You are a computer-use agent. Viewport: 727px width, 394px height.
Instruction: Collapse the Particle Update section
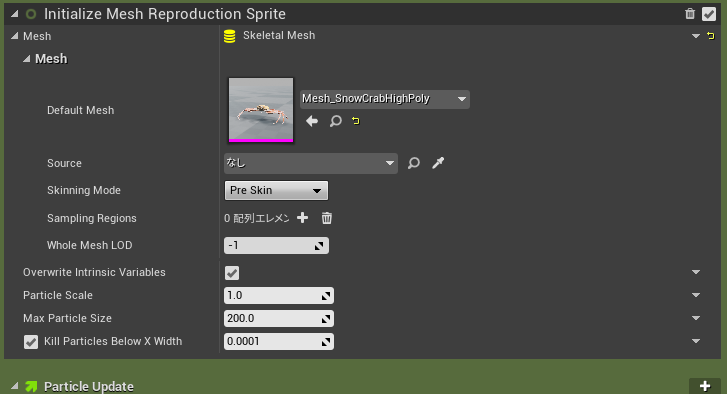15,386
